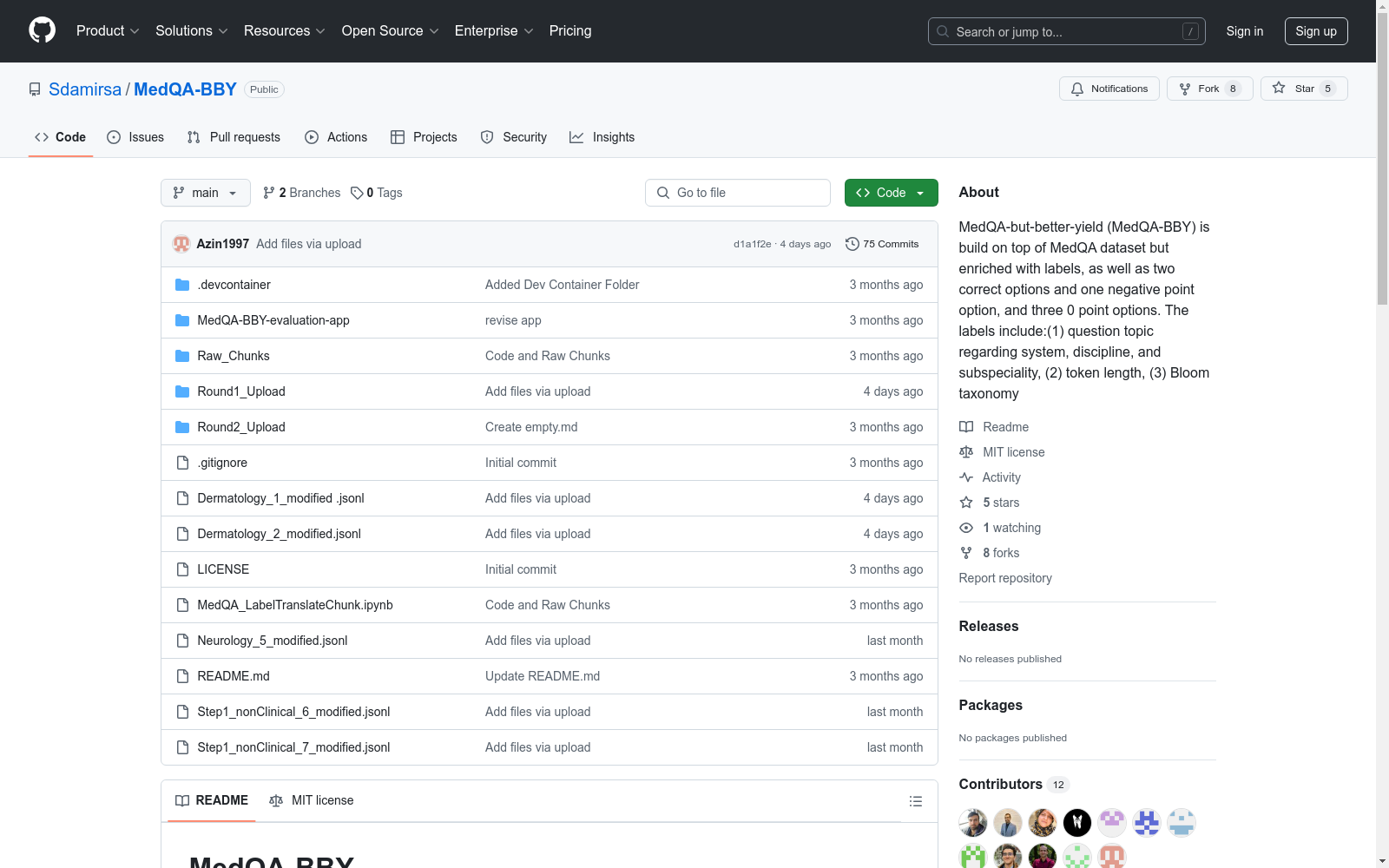This screenshot has width=1389, height=868.
Task: Click the pulse icon beside Activity
Action: coord(966,477)
